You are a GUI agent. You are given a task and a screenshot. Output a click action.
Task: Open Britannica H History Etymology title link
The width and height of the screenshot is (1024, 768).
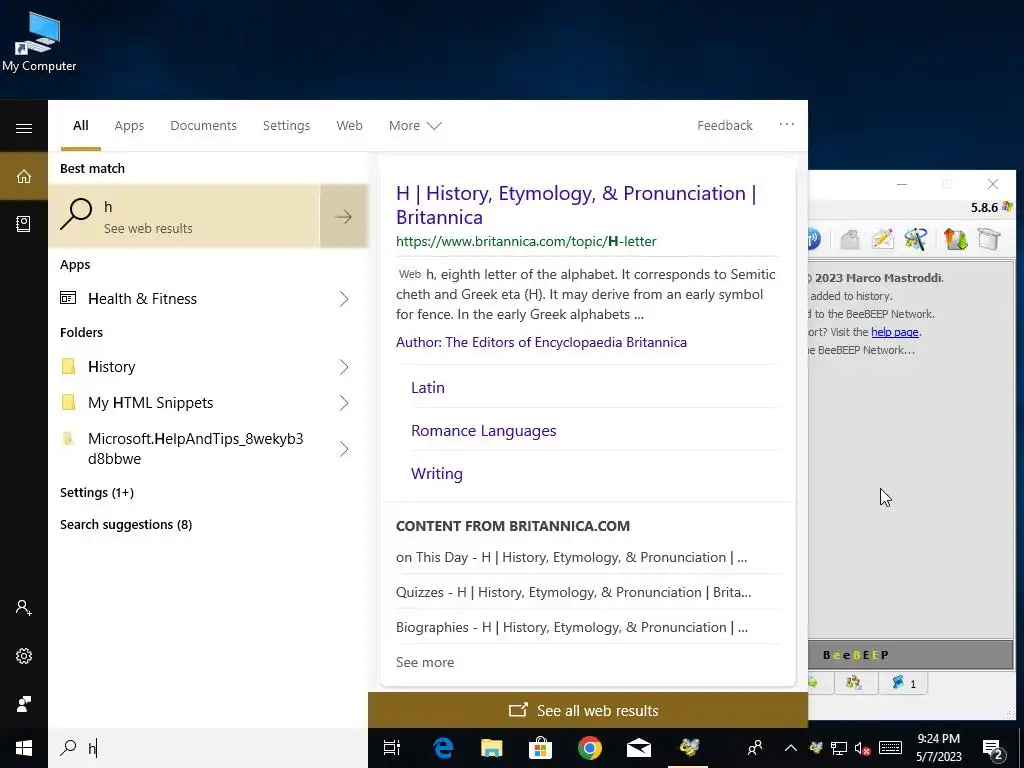point(576,205)
